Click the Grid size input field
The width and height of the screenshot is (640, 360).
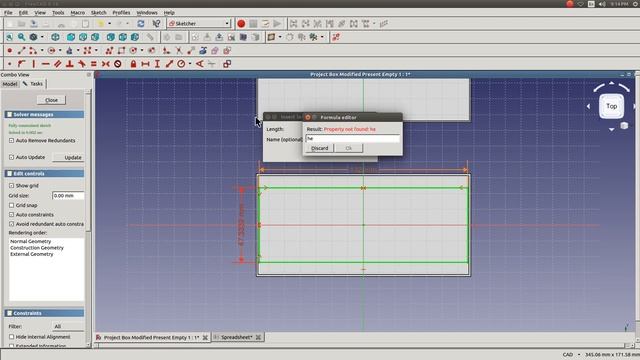coord(68,196)
